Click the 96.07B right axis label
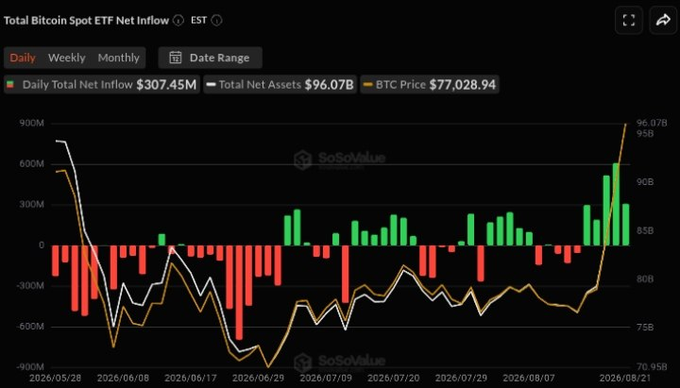680x388 pixels. pyautogui.click(x=651, y=123)
